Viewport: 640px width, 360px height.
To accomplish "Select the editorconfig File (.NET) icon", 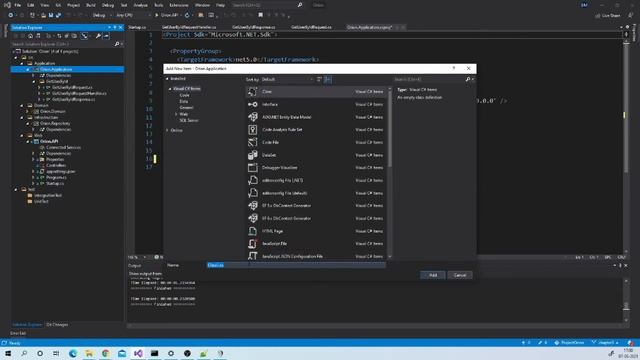I will 253,180.
